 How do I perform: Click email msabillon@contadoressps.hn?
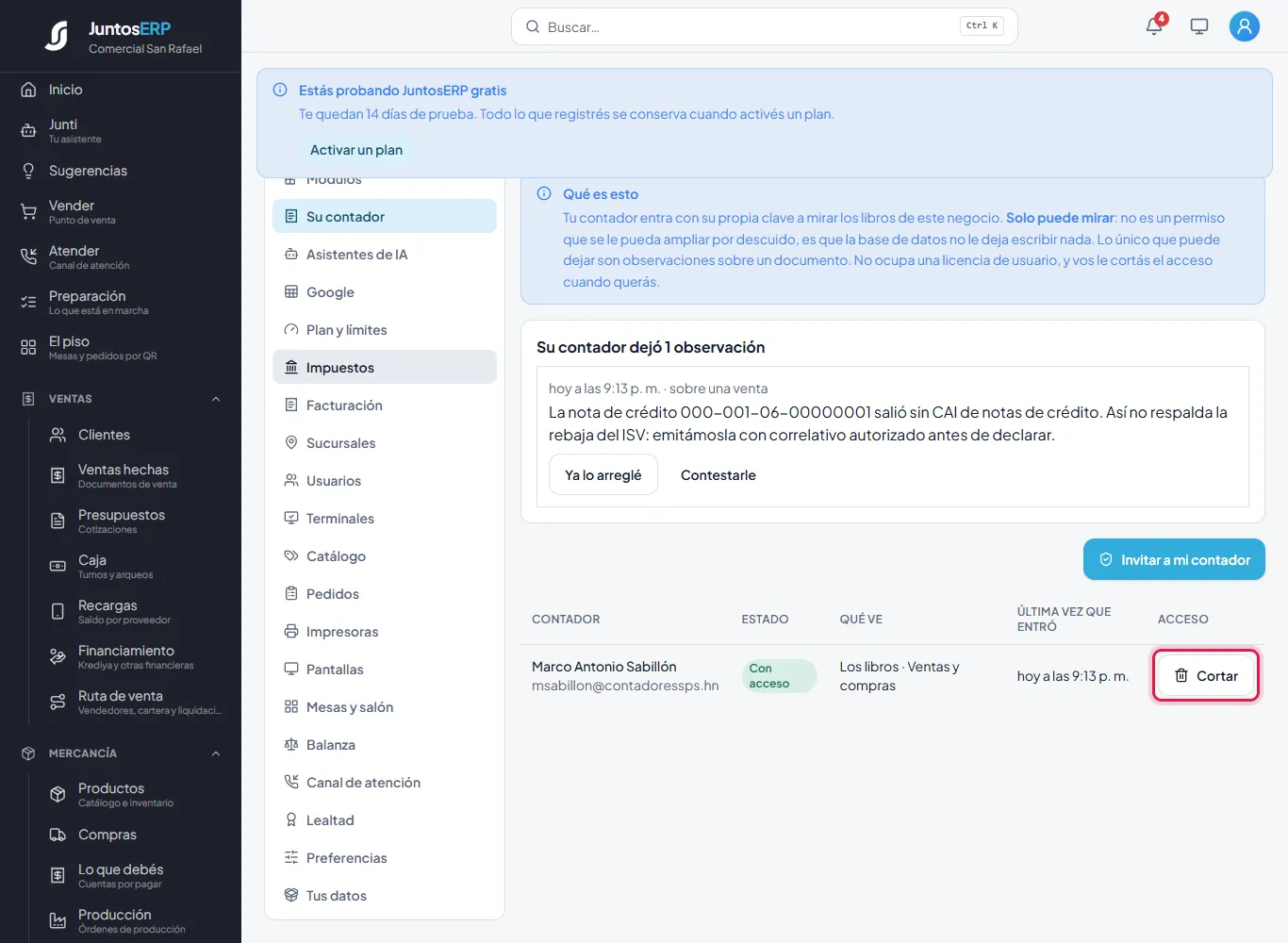625,686
